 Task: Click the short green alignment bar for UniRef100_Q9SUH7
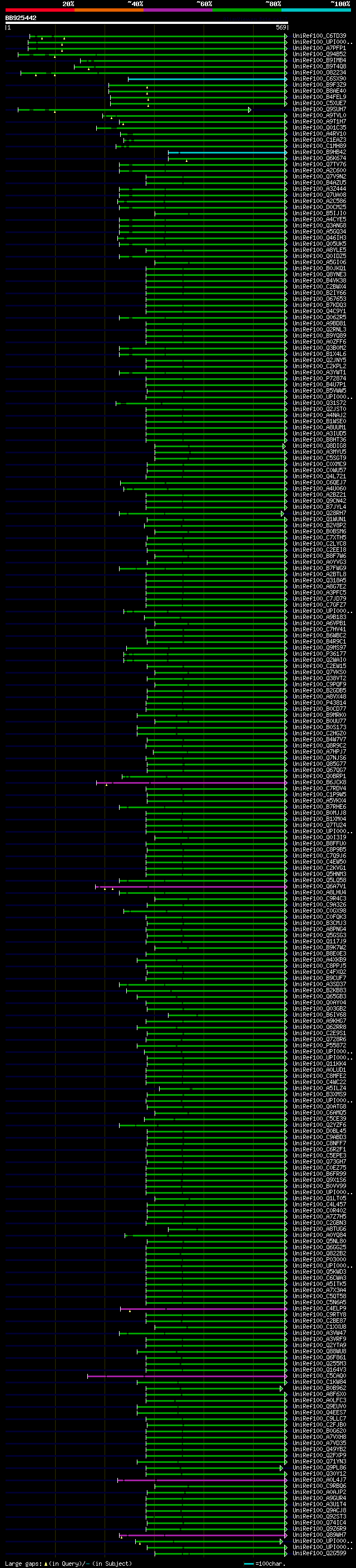[133, 110]
